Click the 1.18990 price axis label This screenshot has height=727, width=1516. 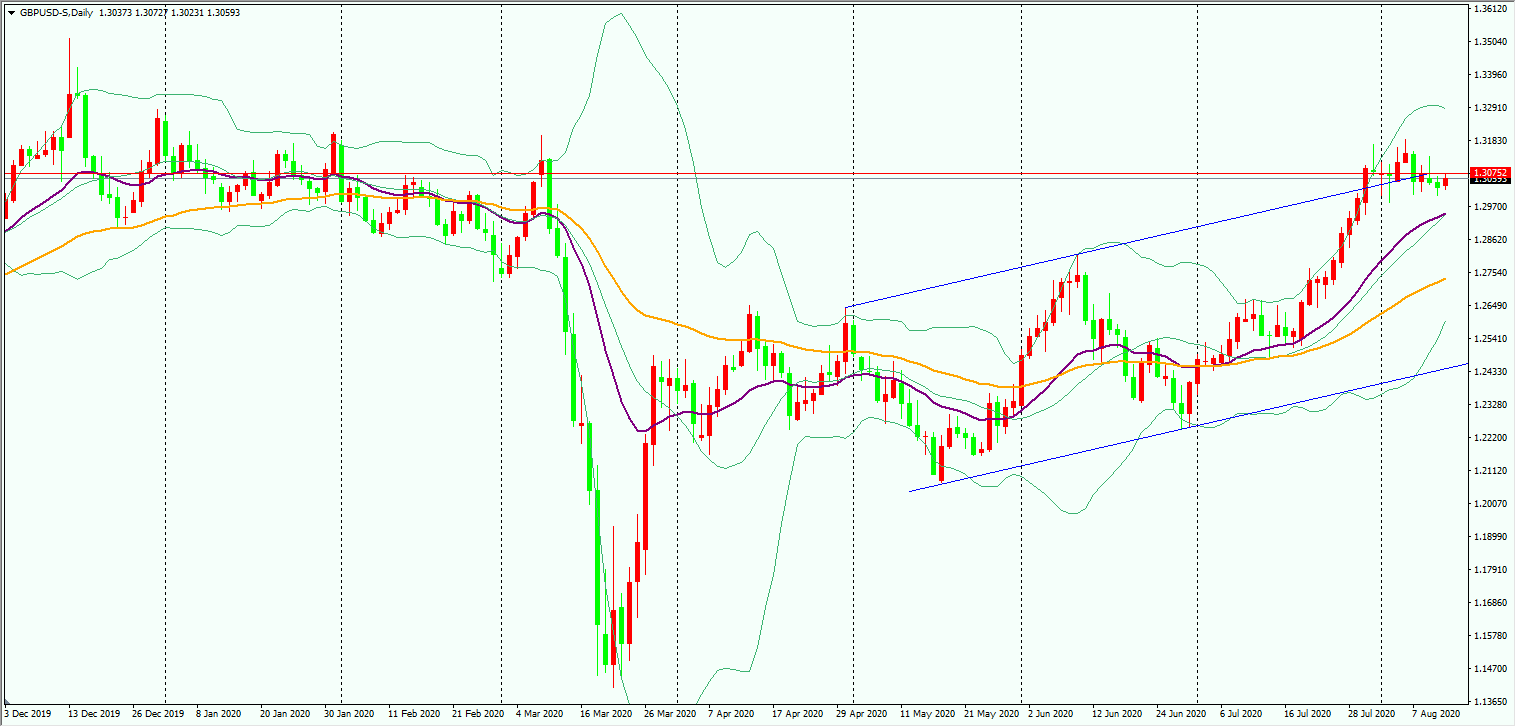coord(1490,537)
